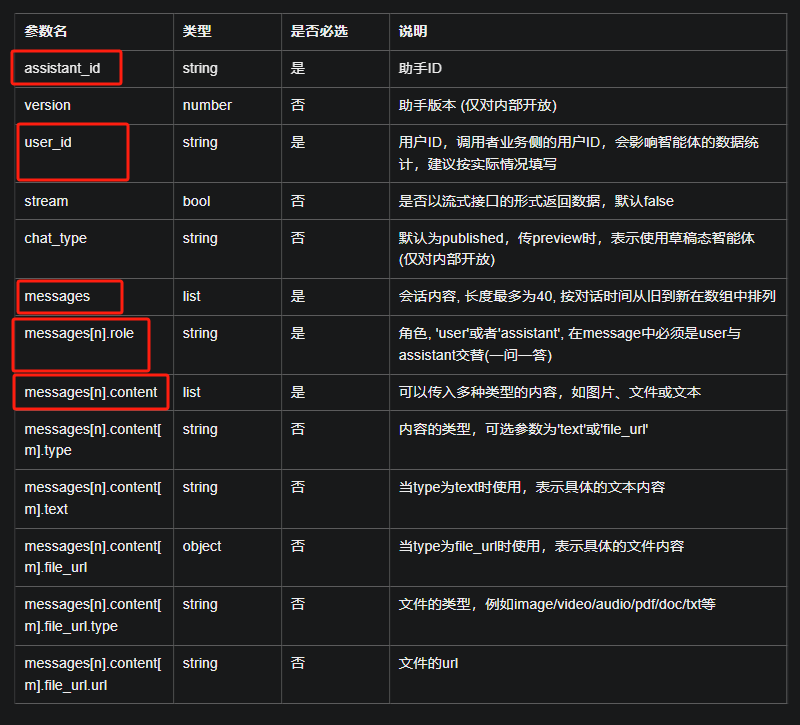Viewport: 800px width, 725px height.
Task: Click the 当type为file_url时使用 description
Action: (x=541, y=546)
